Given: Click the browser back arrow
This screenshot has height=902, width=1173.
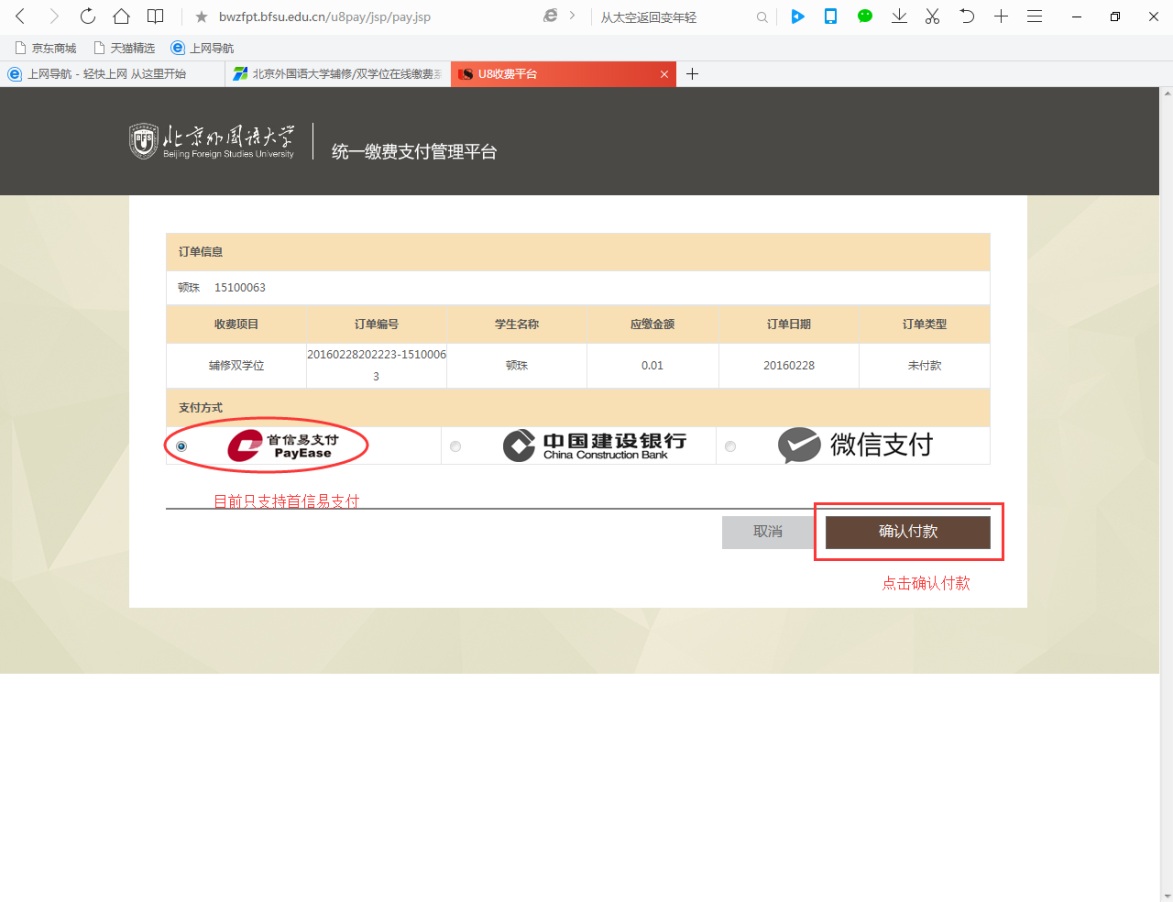Looking at the screenshot, I should pyautogui.click(x=20, y=16).
